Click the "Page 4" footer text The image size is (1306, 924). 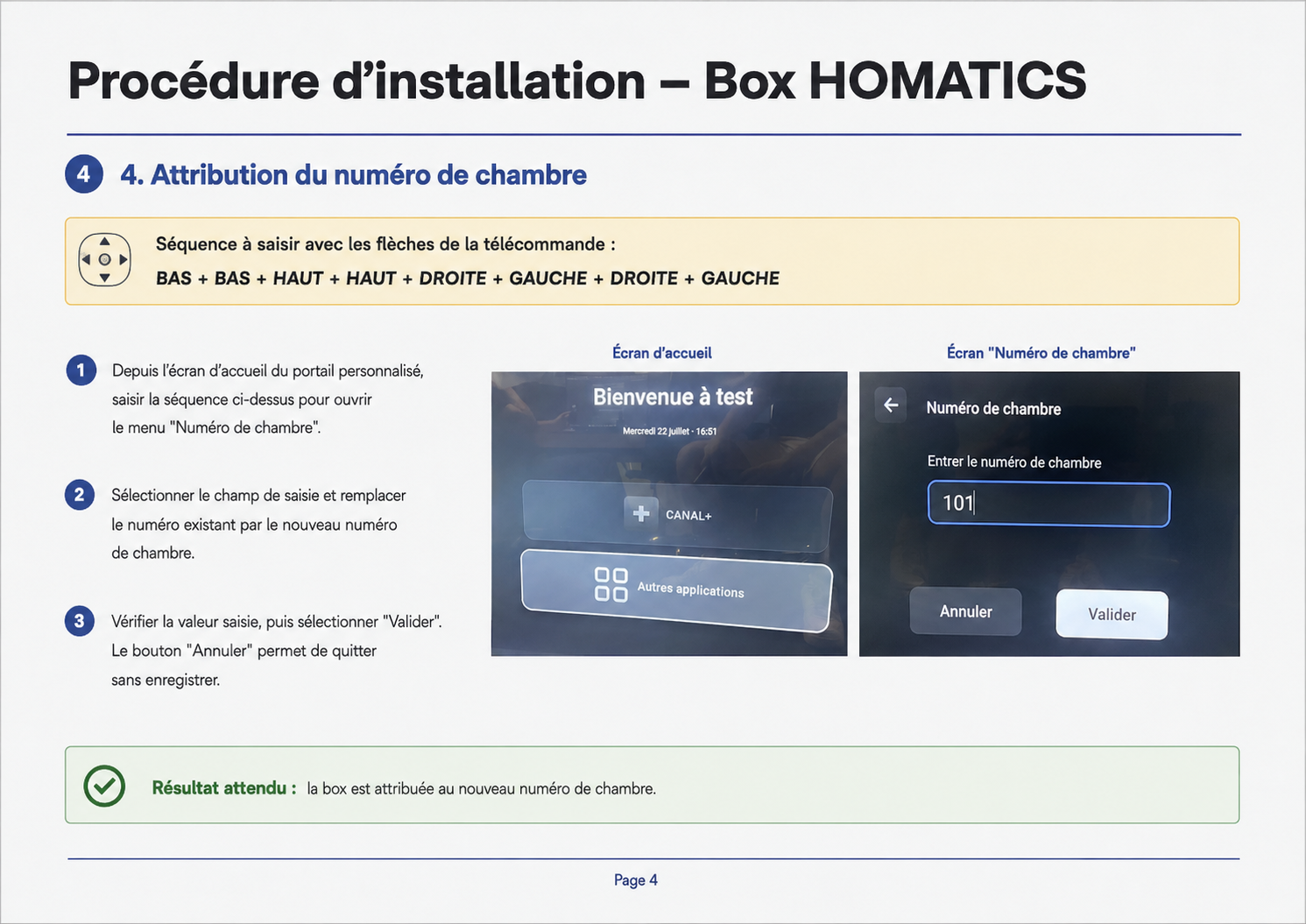click(x=636, y=880)
